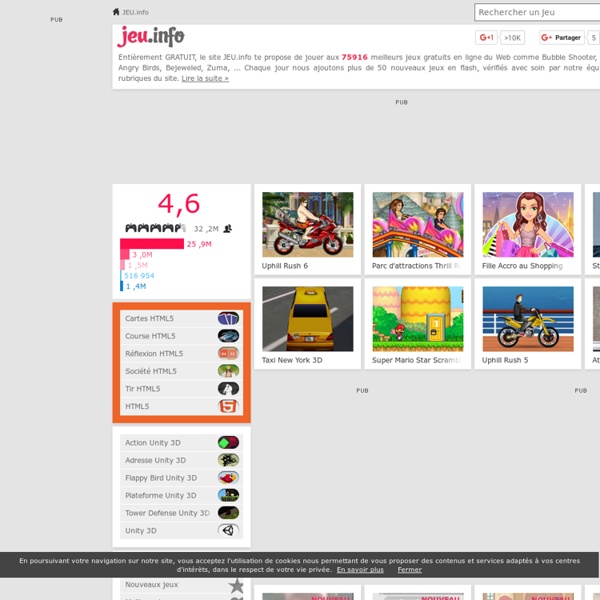Open the Course HTML5 menu entry
Image resolution: width=600 pixels, height=600 pixels.
181,336
